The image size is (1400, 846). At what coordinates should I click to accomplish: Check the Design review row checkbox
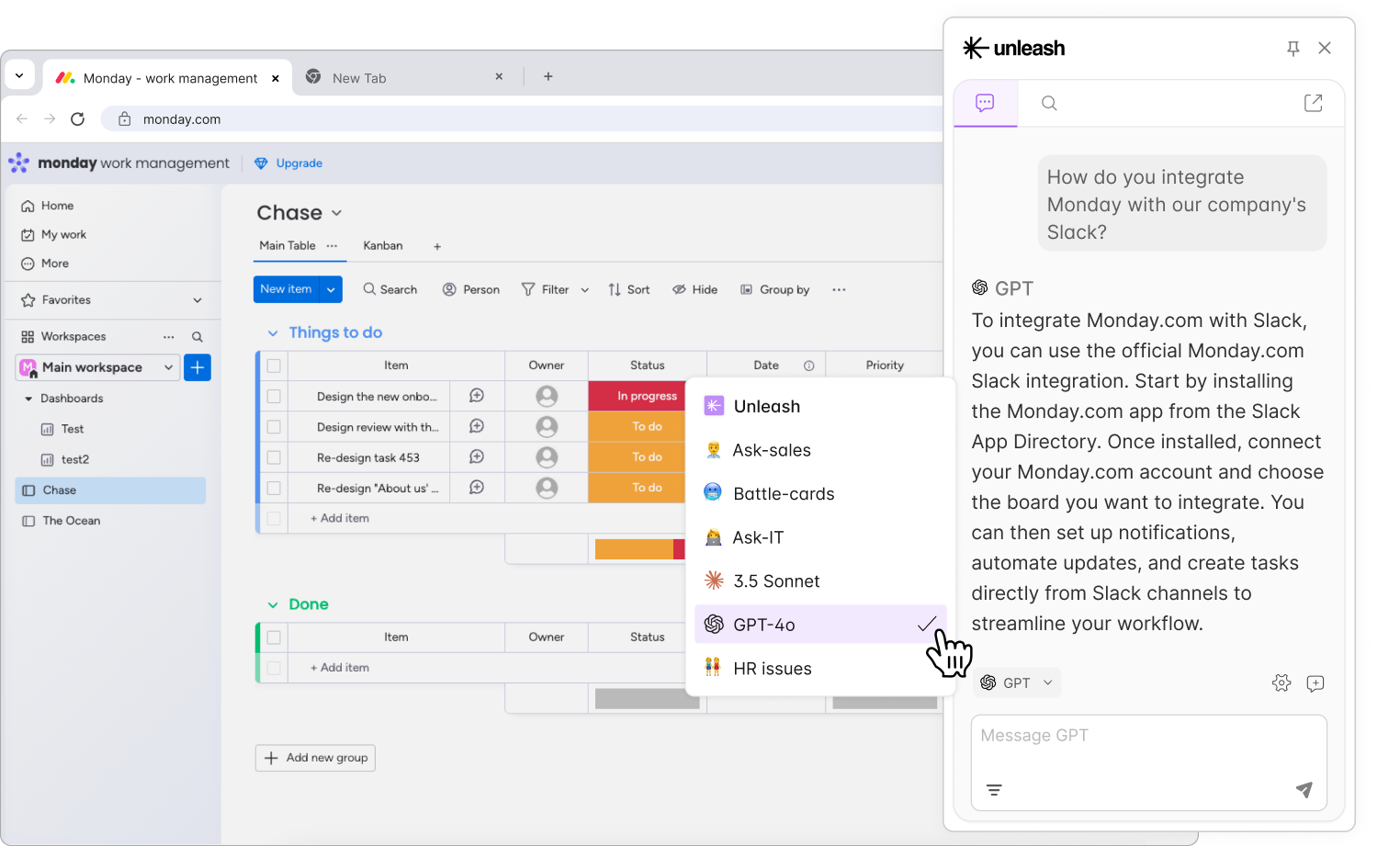(274, 426)
